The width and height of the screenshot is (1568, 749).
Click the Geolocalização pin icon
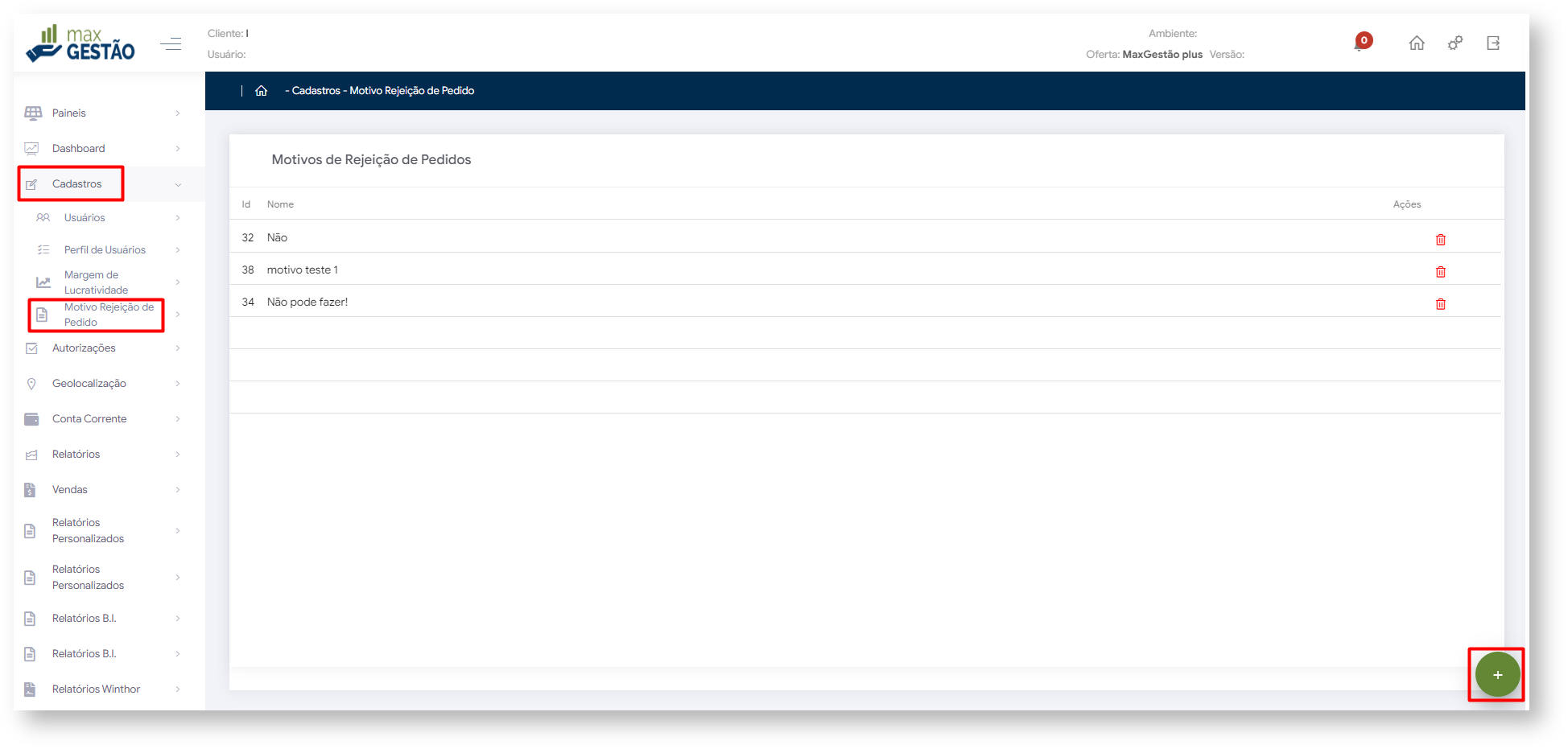[31, 384]
